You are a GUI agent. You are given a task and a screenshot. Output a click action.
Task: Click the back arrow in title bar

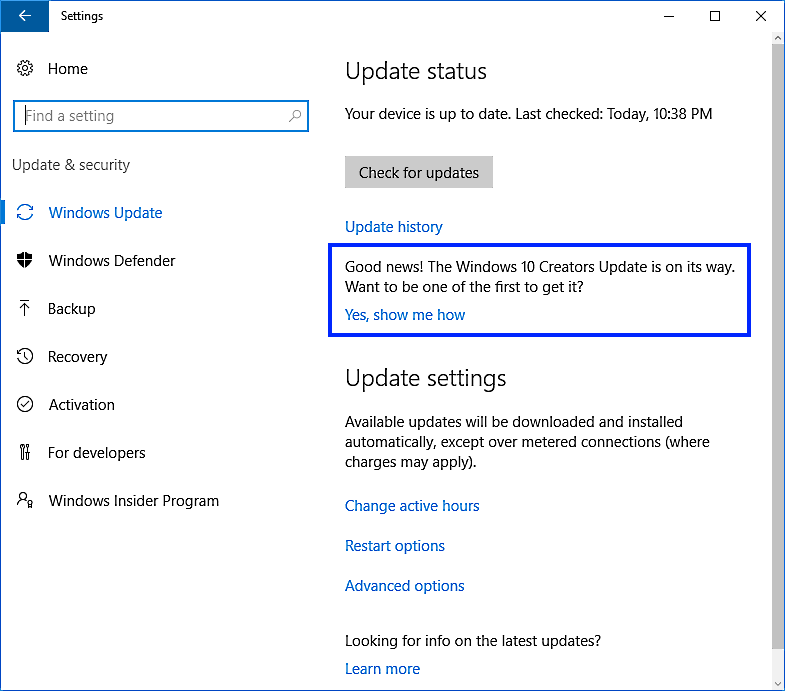(24, 16)
